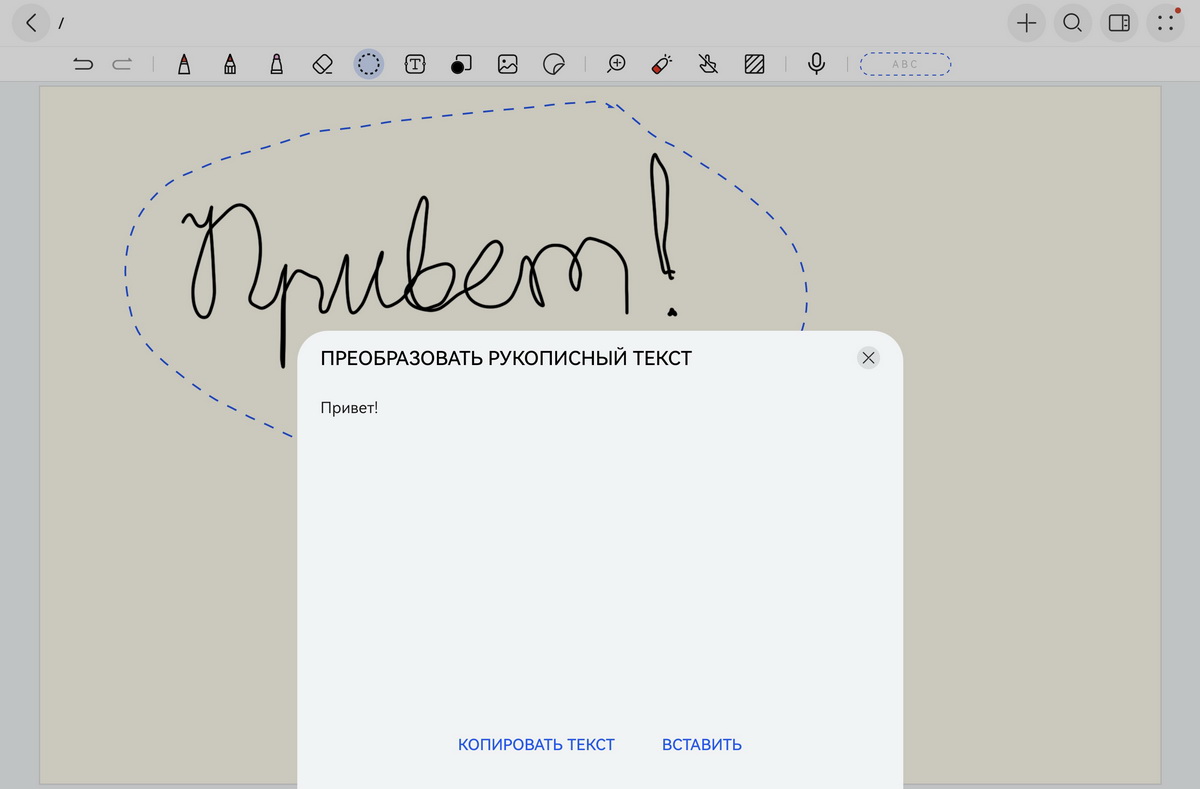
Task: Insert an image with the picture tool
Action: coord(508,65)
